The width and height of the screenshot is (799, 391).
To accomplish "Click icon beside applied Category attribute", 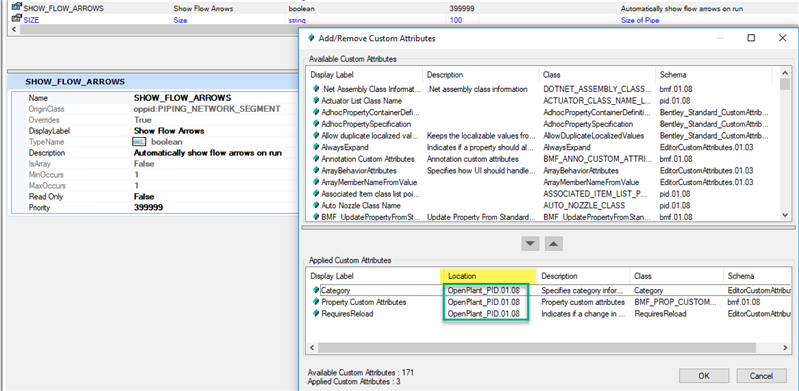I will 316,290.
